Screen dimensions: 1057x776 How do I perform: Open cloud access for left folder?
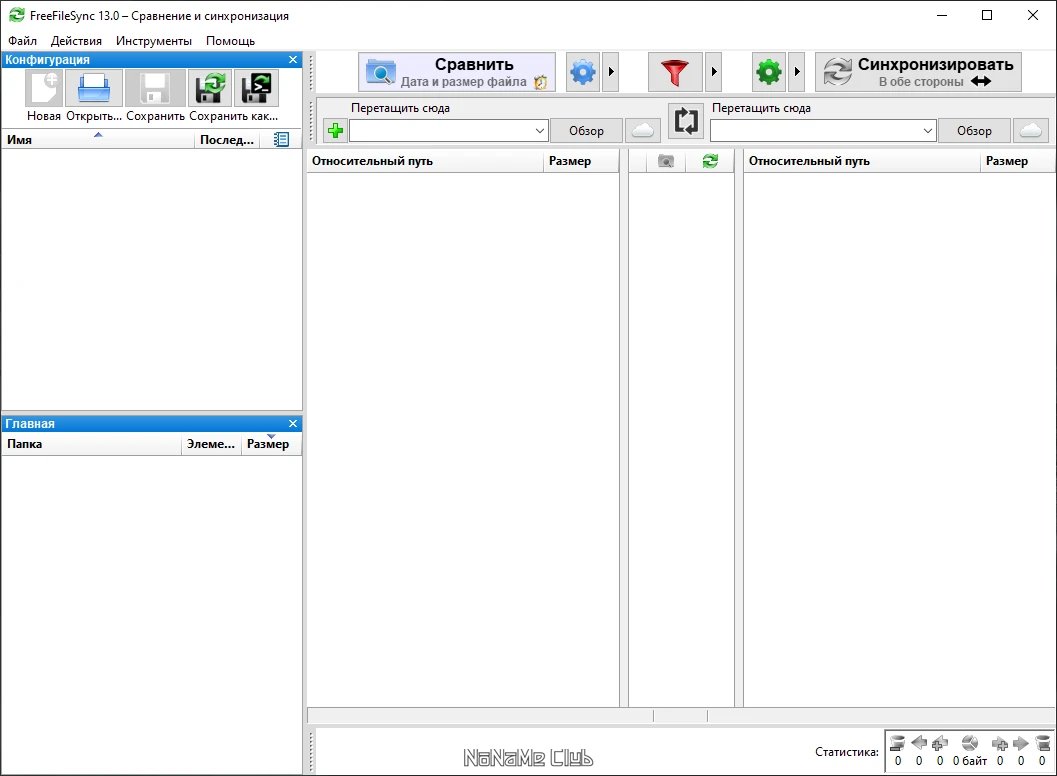coord(642,130)
